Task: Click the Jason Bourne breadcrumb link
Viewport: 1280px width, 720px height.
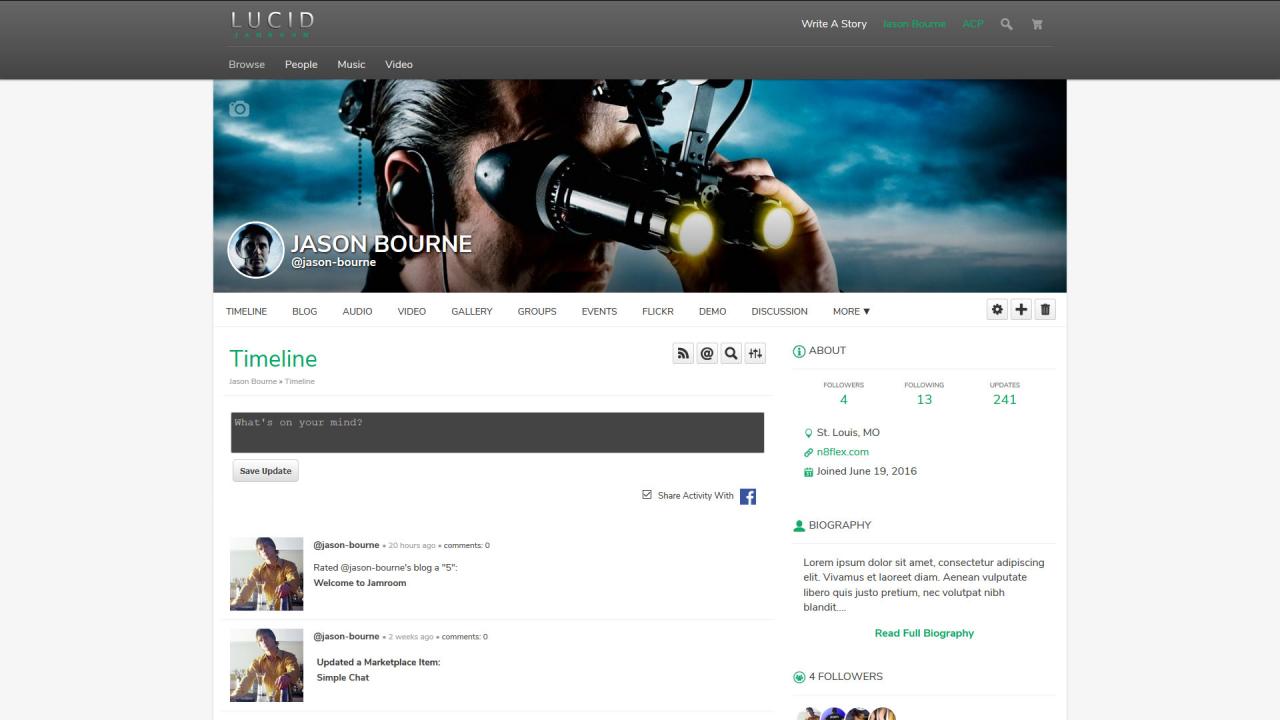Action: coord(253,381)
